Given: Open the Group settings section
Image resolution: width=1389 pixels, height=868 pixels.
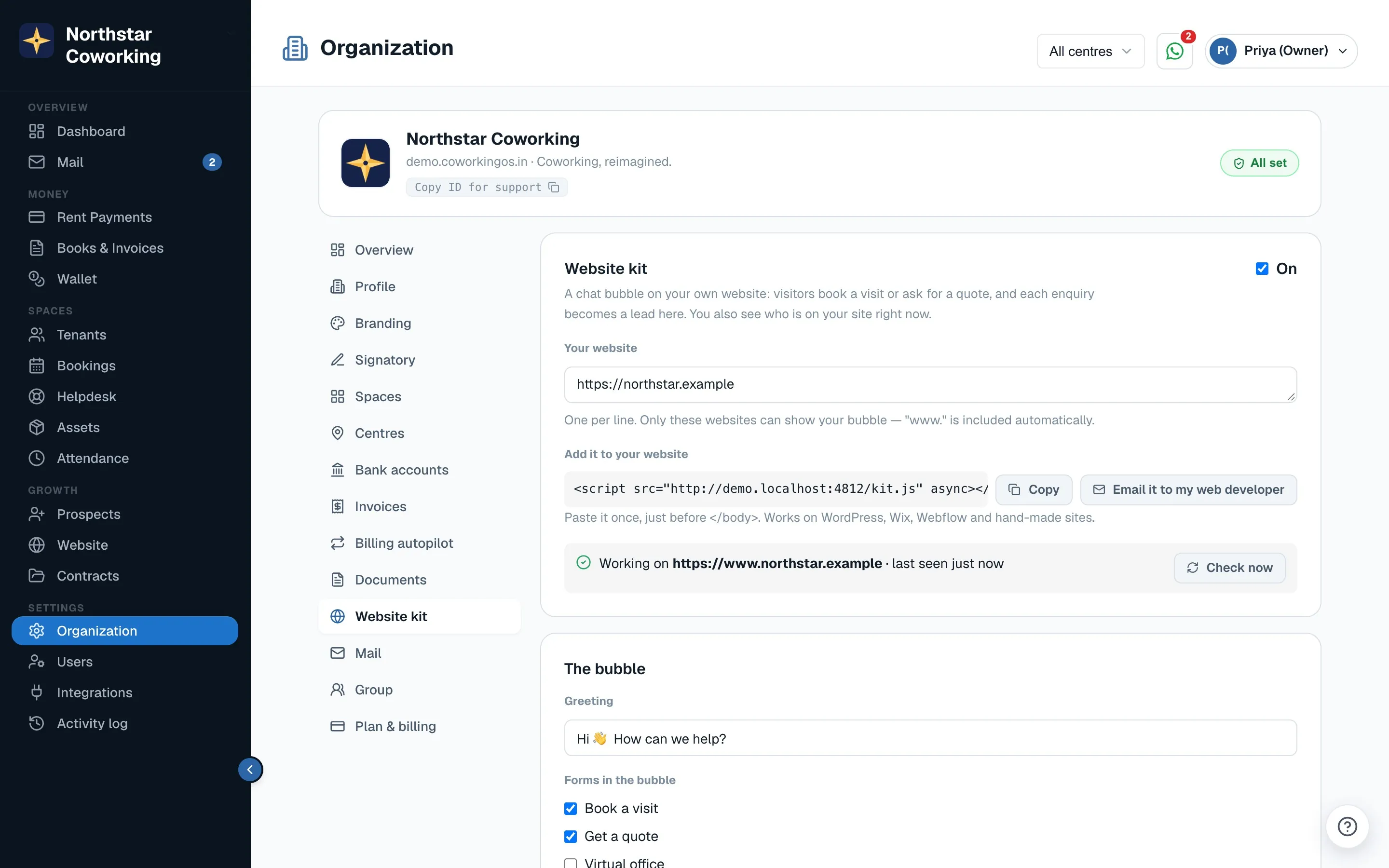Looking at the screenshot, I should (x=420, y=690).
